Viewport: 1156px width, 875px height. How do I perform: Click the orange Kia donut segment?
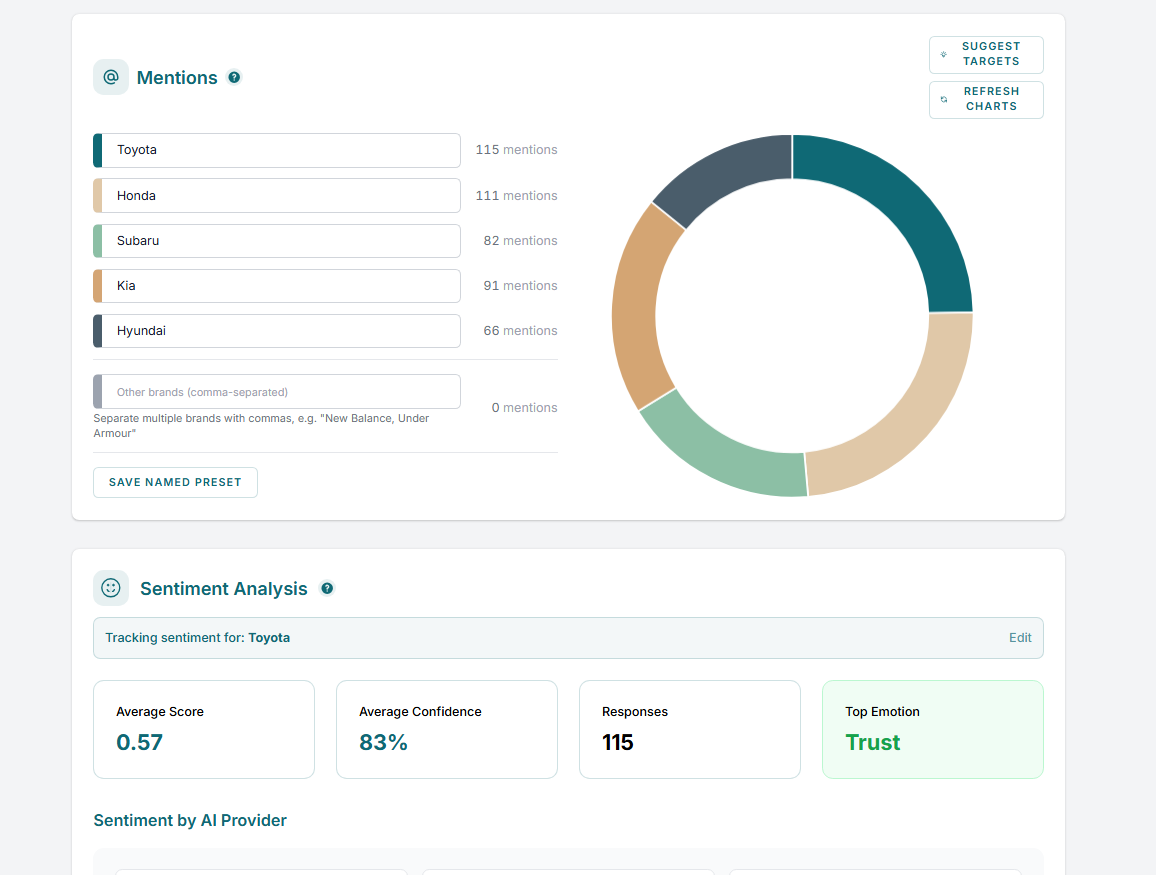coord(638,306)
